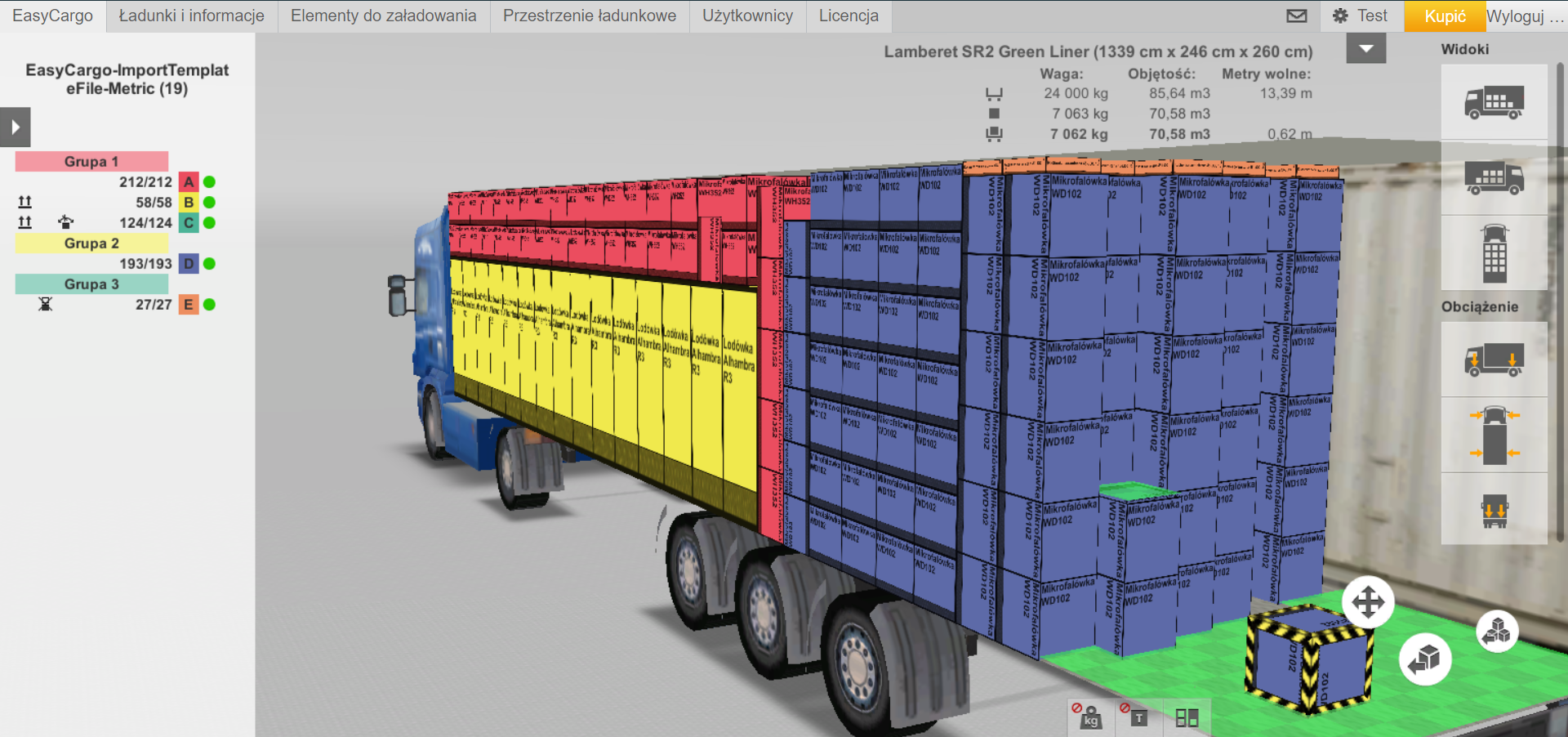The height and width of the screenshot is (737, 1568).
Task: Click the single box unload icon
Action: pos(1425,659)
